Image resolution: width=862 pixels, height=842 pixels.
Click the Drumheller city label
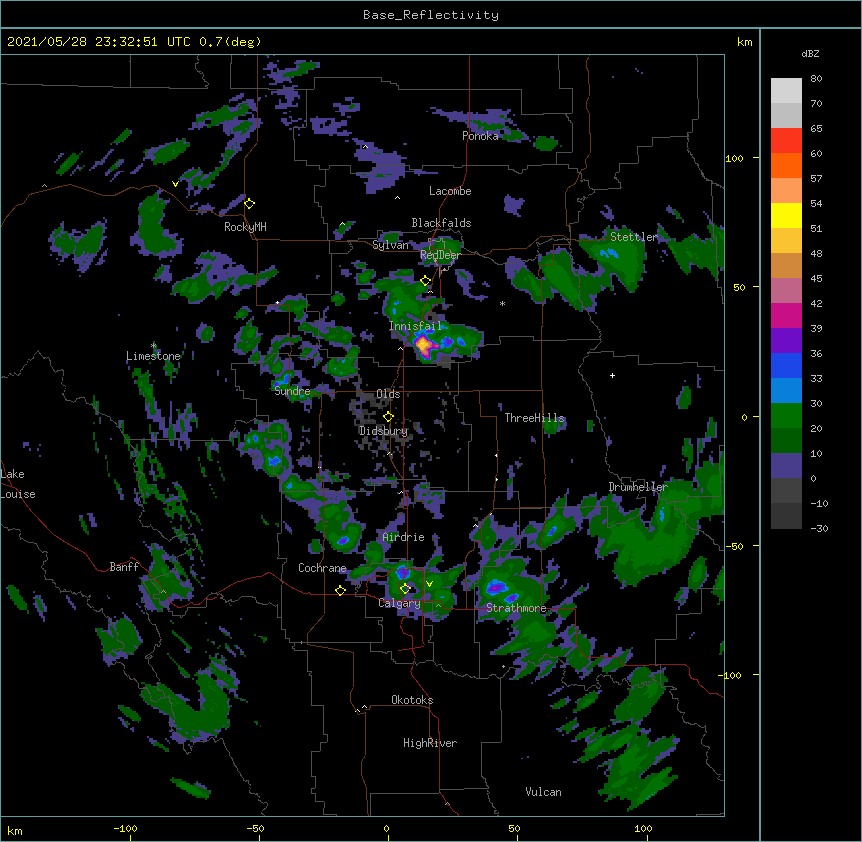coord(638,487)
